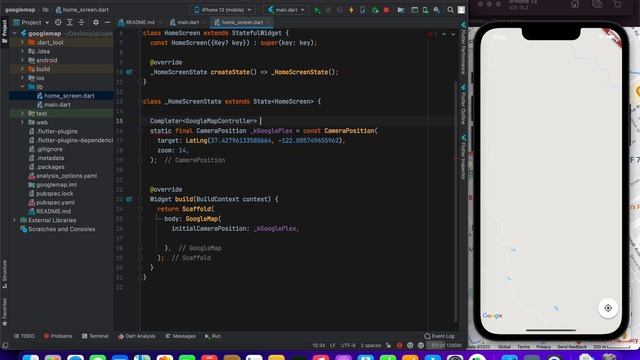Screen dimensions: 640x360
Task: Open Search Everywhere magnifier icon
Action: tap(450, 10)
